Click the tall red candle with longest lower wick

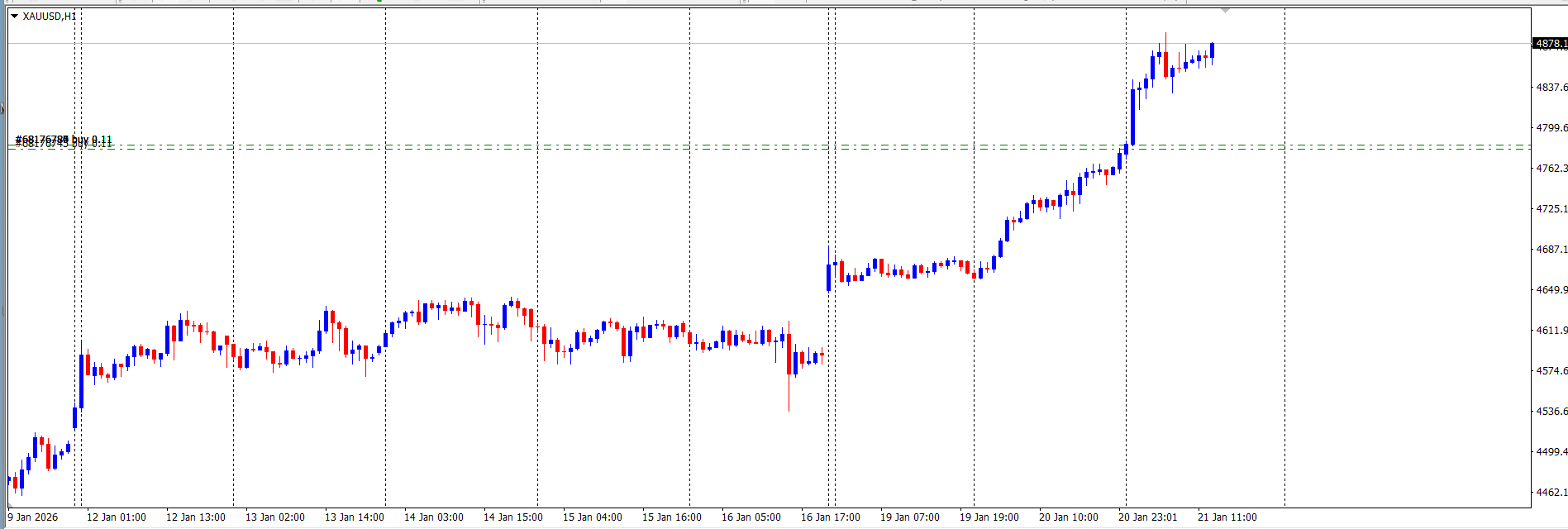[x=789, y=355]
